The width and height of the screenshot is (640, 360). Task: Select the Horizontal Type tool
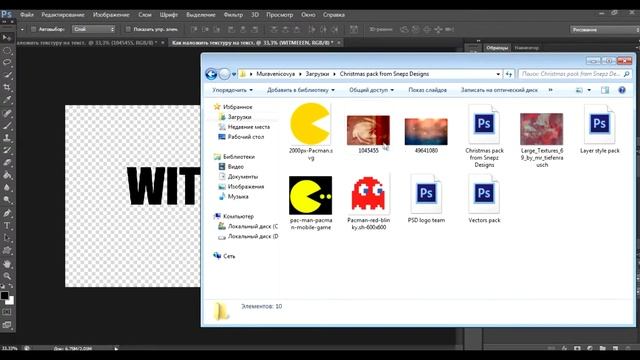pyautogui.click(x=7, y=226)
